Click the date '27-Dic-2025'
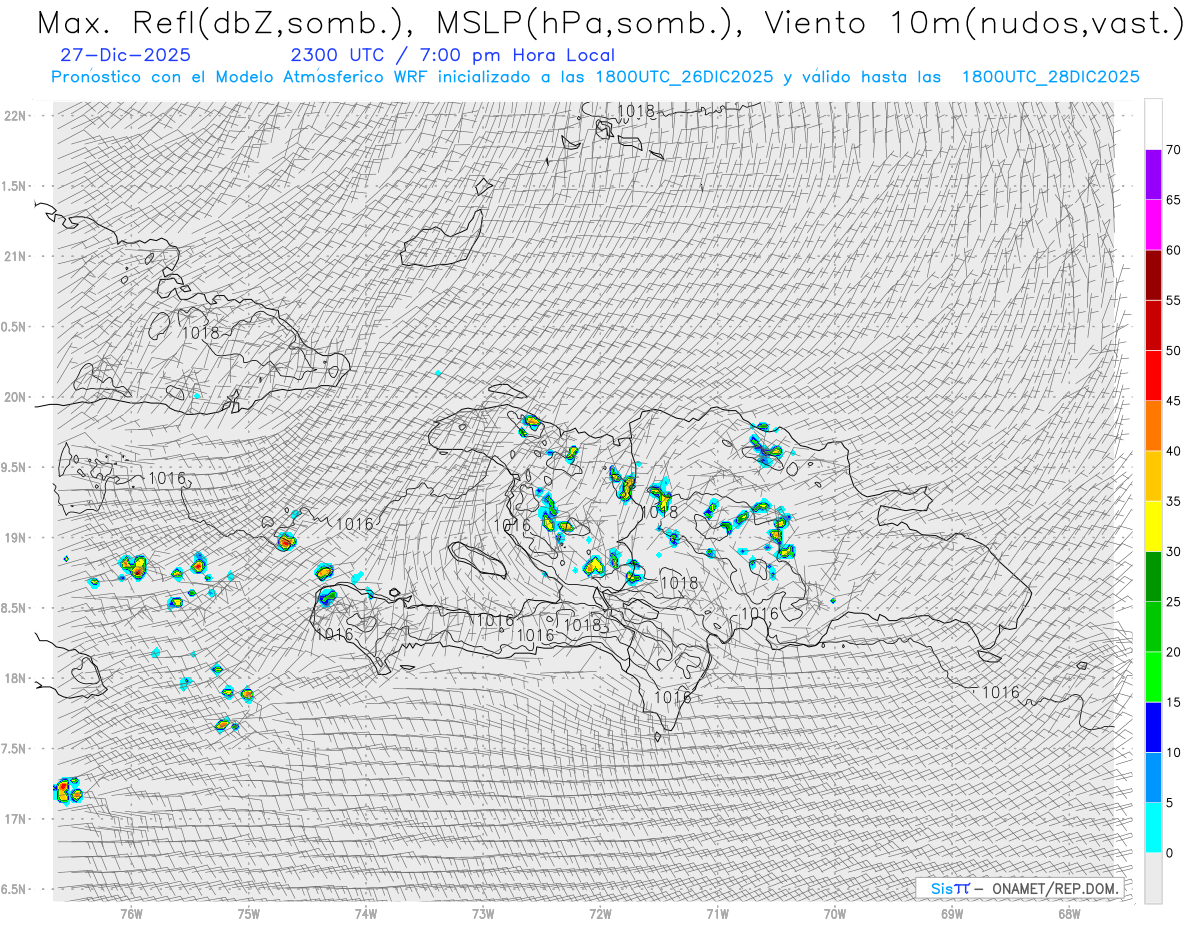1200x927 pixels. [125, 55]
